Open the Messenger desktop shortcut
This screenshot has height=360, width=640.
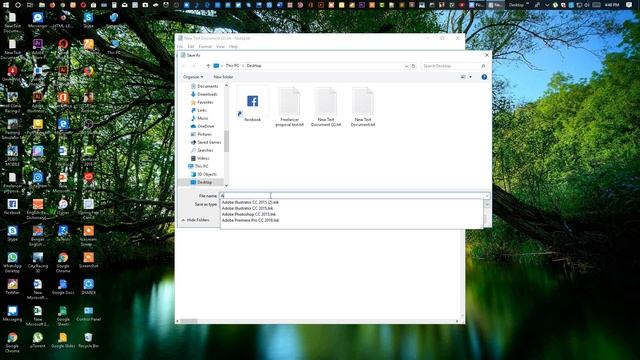click(38, 20)
